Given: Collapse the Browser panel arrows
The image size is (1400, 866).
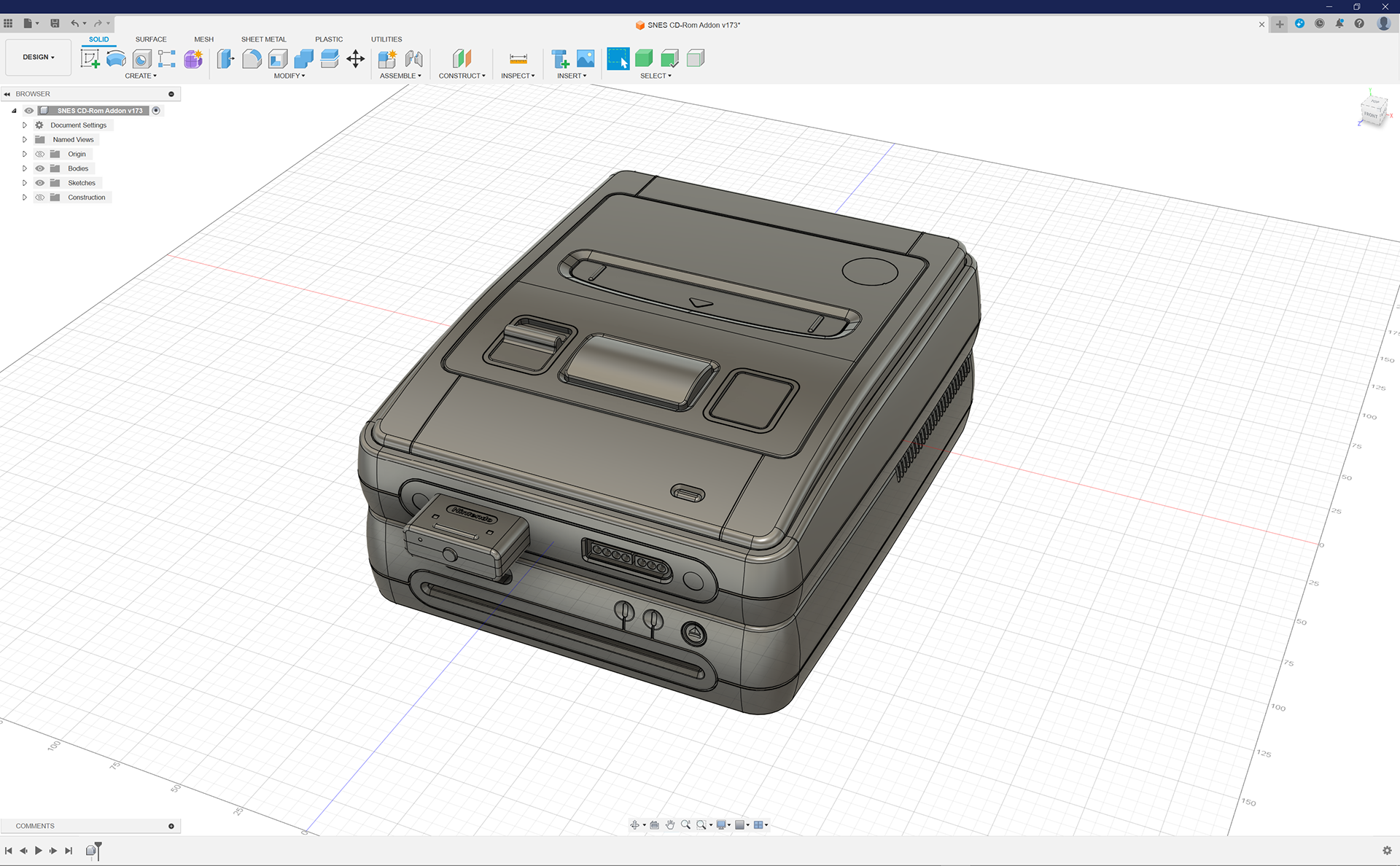Looking at the screenshot, I should 7,94.
